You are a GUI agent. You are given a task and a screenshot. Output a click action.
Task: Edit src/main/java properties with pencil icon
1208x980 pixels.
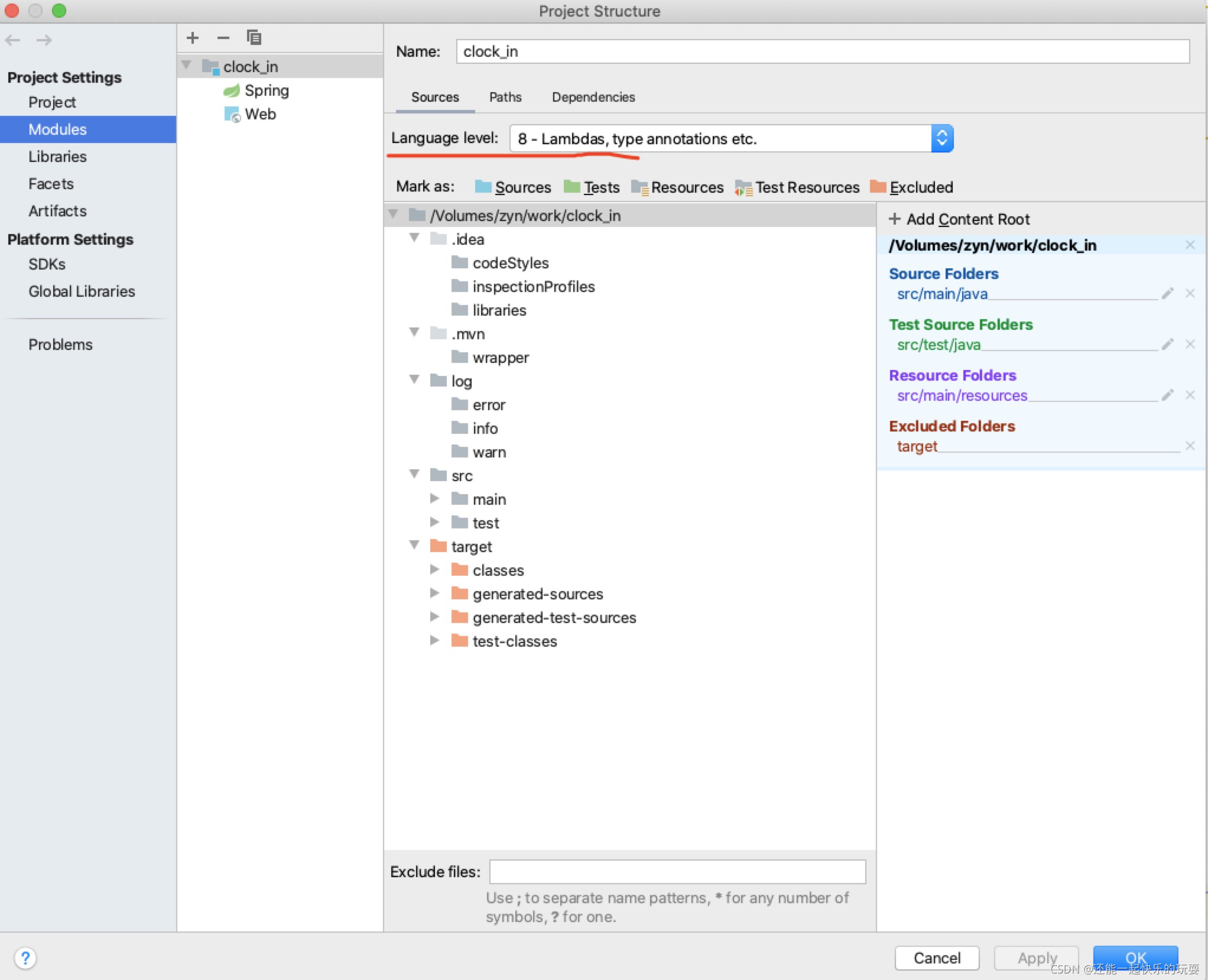pos(1167,294)
